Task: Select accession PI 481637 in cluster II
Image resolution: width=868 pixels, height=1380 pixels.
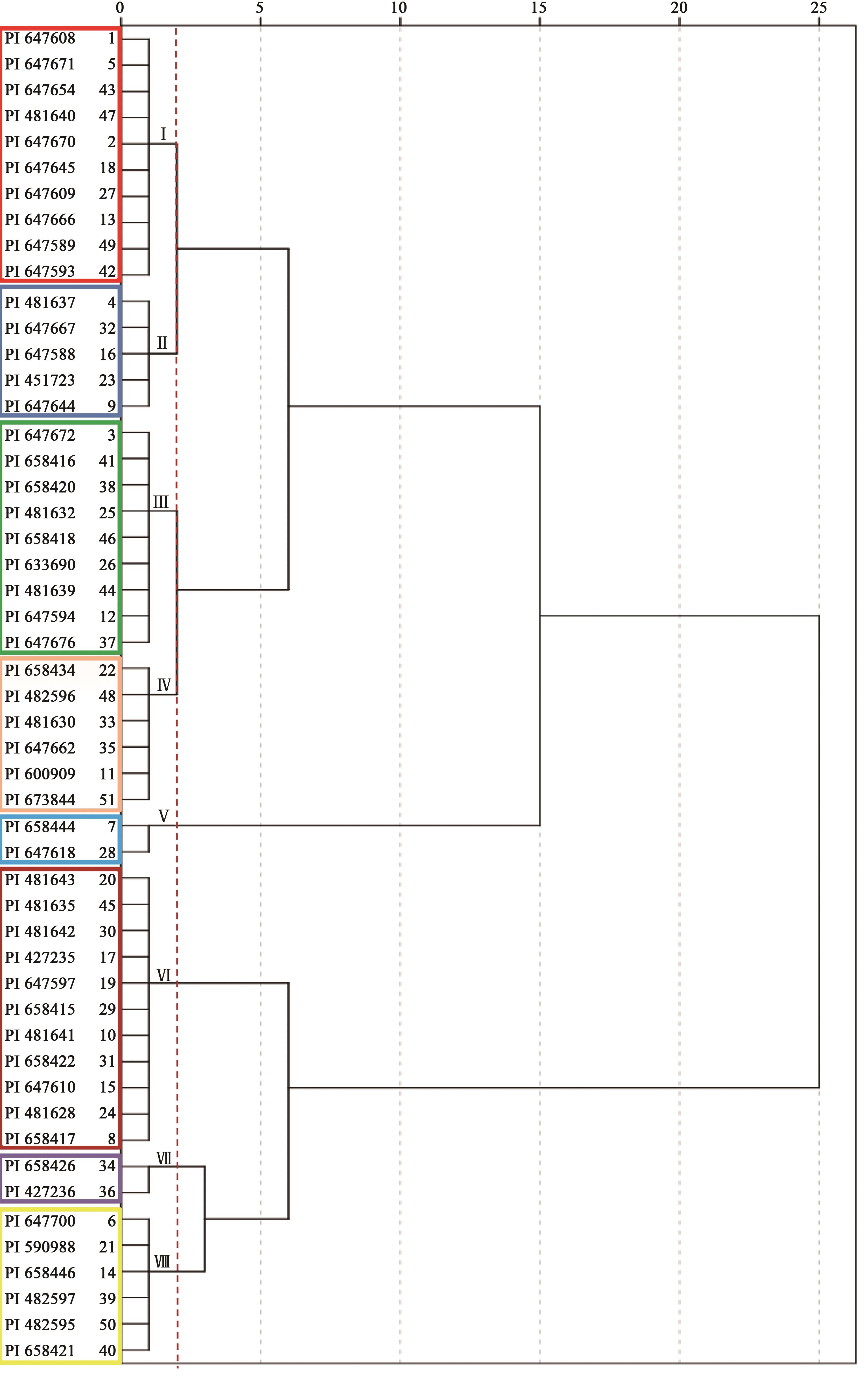Action: 40,302
